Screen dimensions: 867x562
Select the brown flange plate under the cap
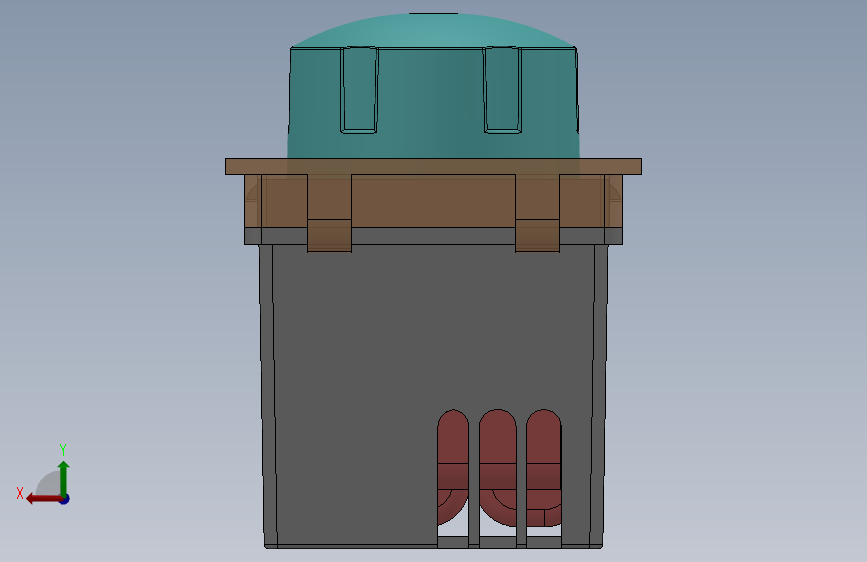433,166
